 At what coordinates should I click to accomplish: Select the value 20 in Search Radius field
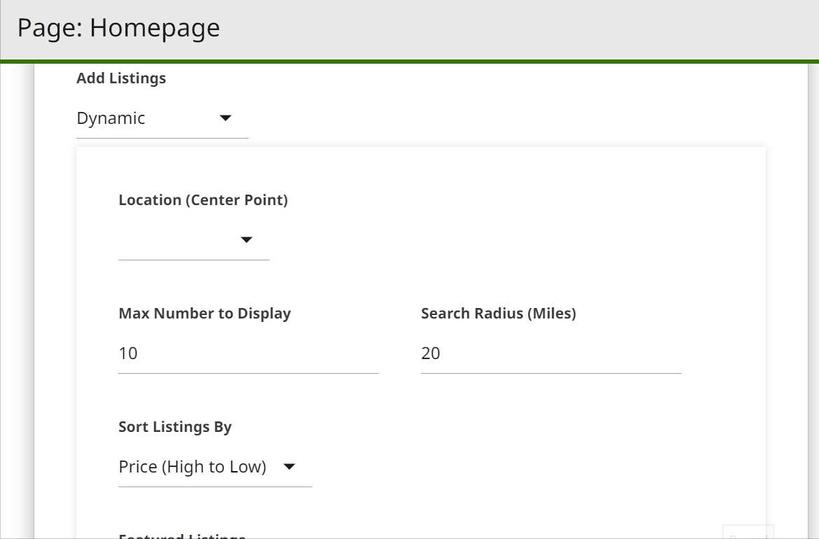(x=431, y=353)
